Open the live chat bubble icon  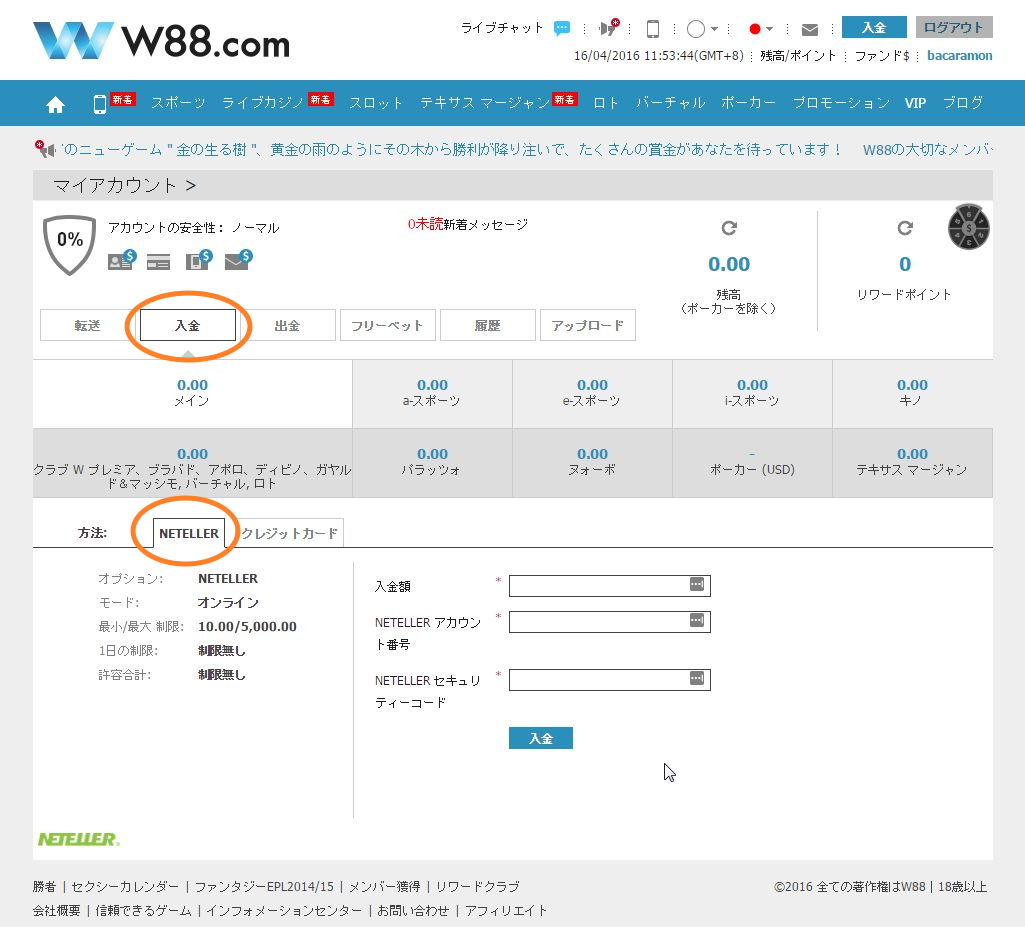[562, 27]
